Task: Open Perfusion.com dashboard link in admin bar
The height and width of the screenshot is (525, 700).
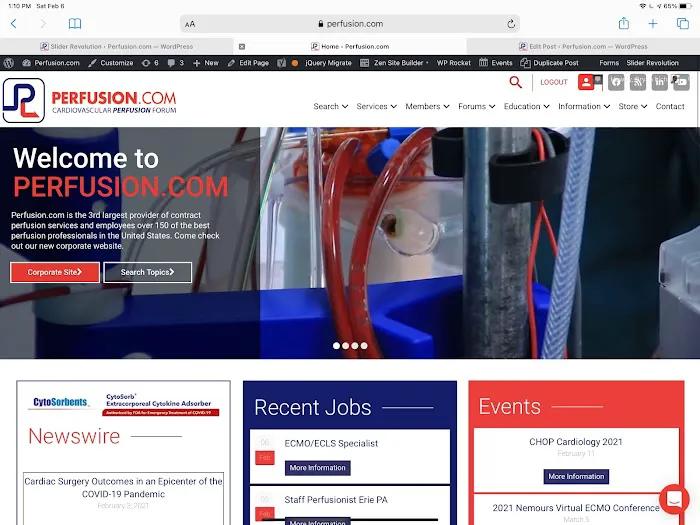Action: pos(51,63)
